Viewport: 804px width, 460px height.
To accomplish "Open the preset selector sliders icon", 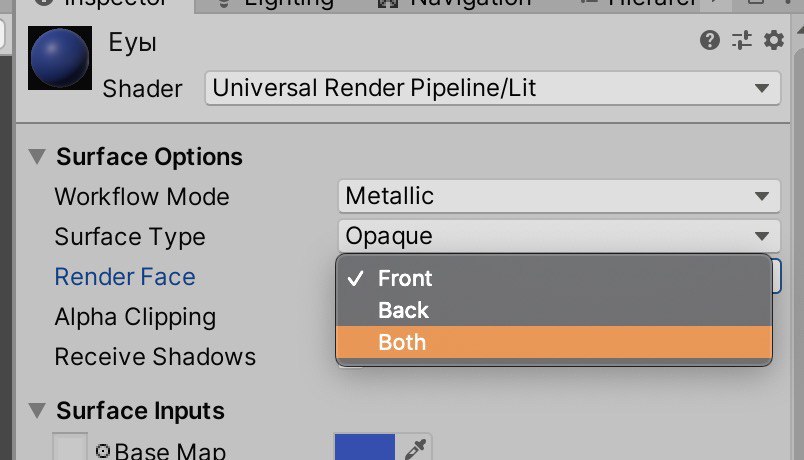I will [741, 40].
